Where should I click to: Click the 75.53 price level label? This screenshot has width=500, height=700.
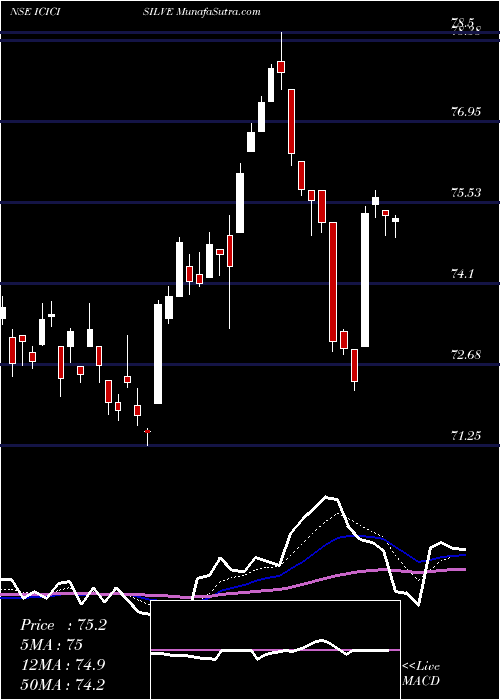466,193
